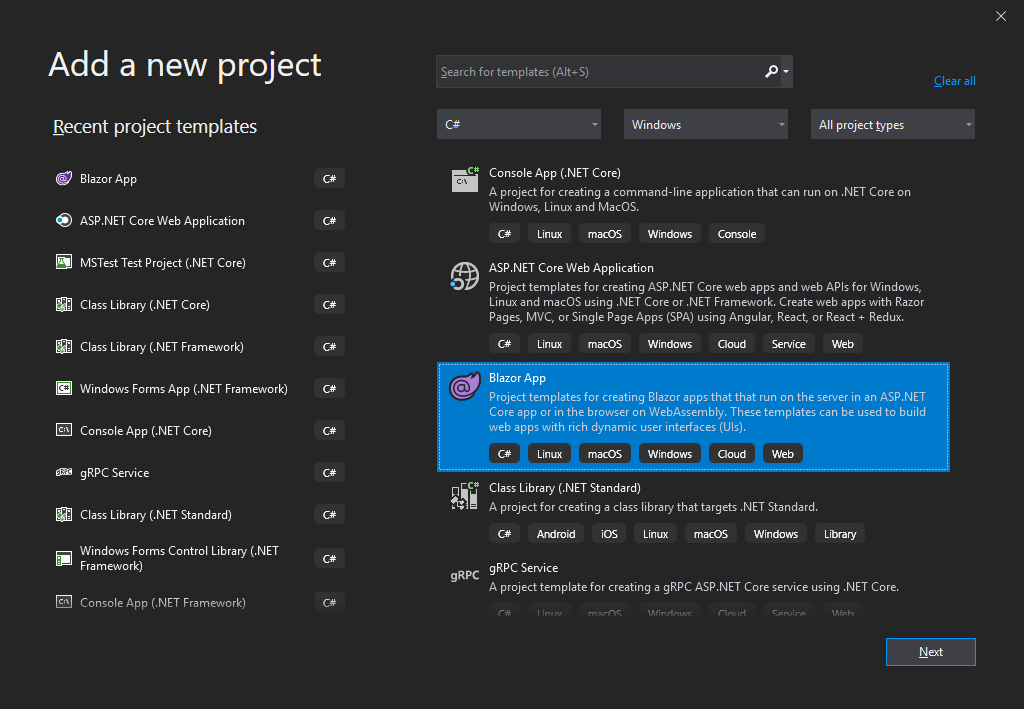
Task: Select ASP.NET Core Web Application in recent templates
Action: pos(199,221)
